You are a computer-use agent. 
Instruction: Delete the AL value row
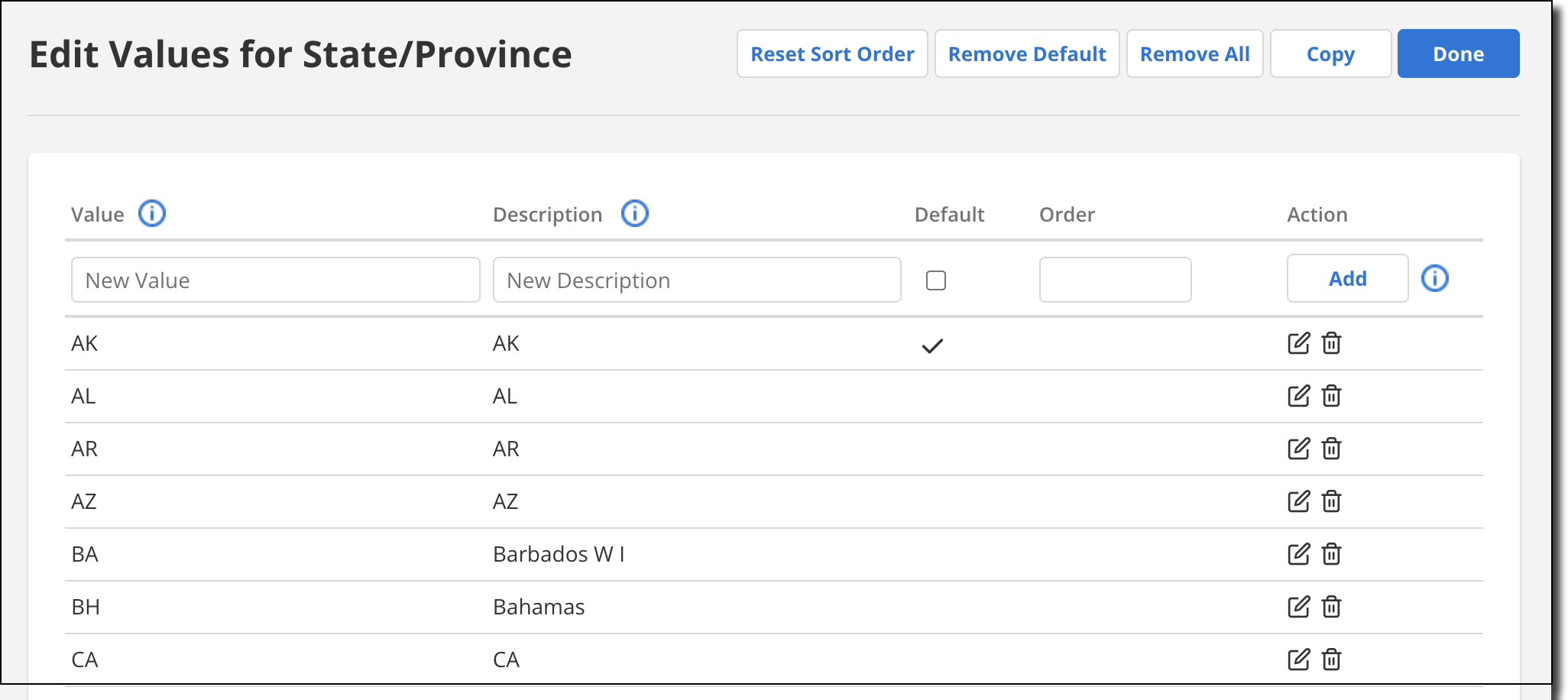point(1331,396)
